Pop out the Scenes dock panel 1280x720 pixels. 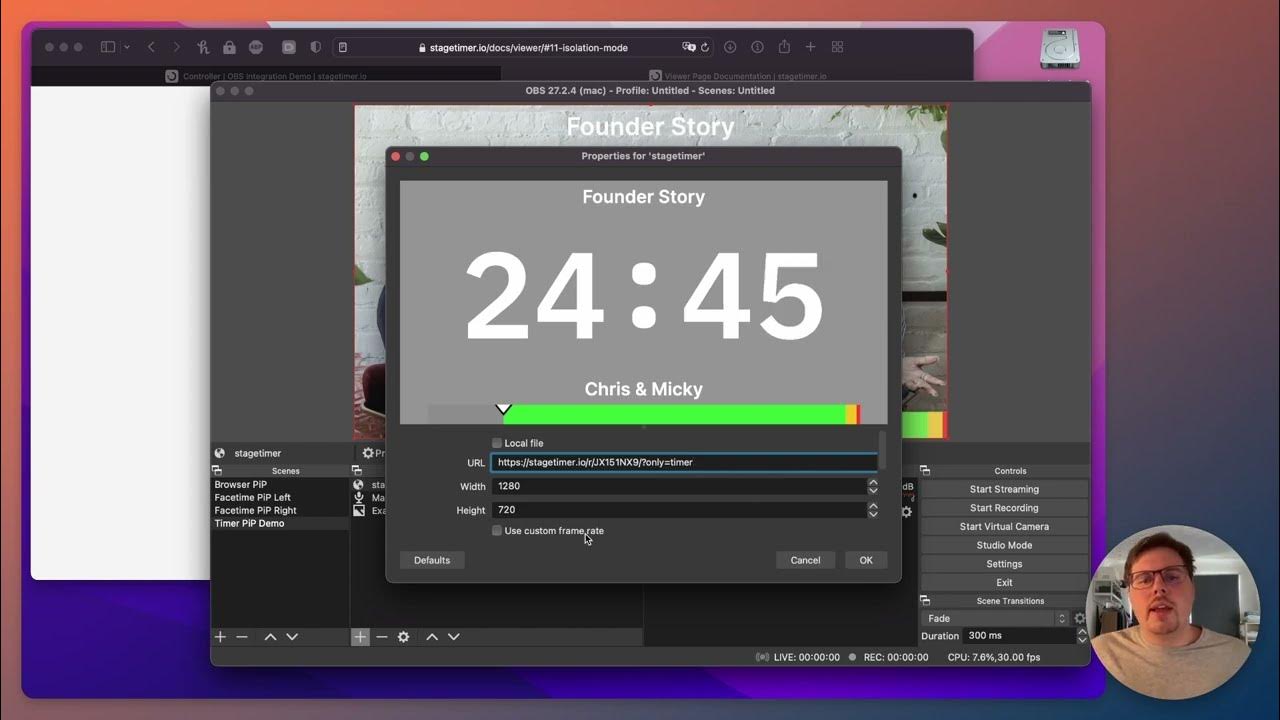click(216, 471)
